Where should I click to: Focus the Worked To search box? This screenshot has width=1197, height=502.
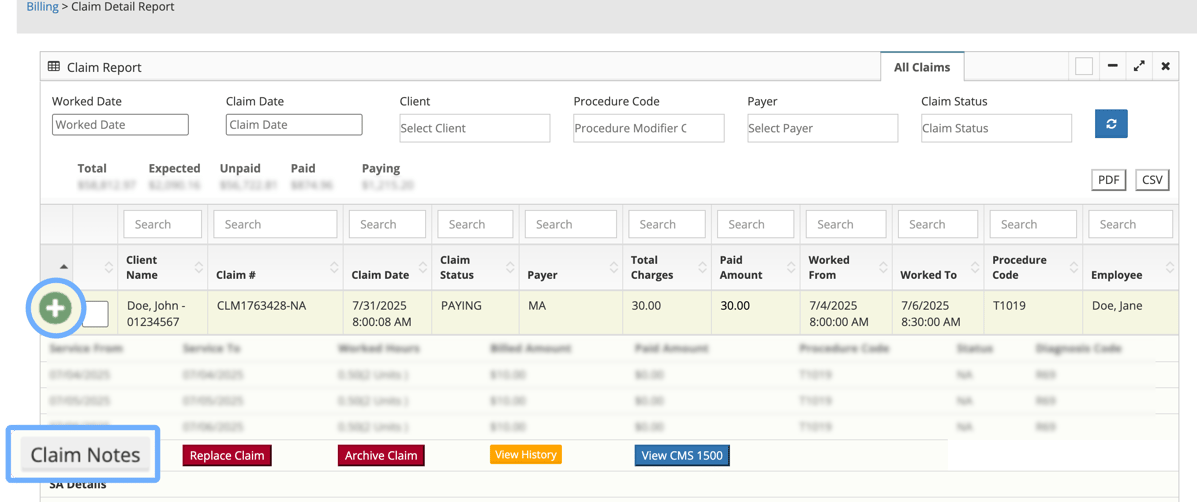point(938,224)
